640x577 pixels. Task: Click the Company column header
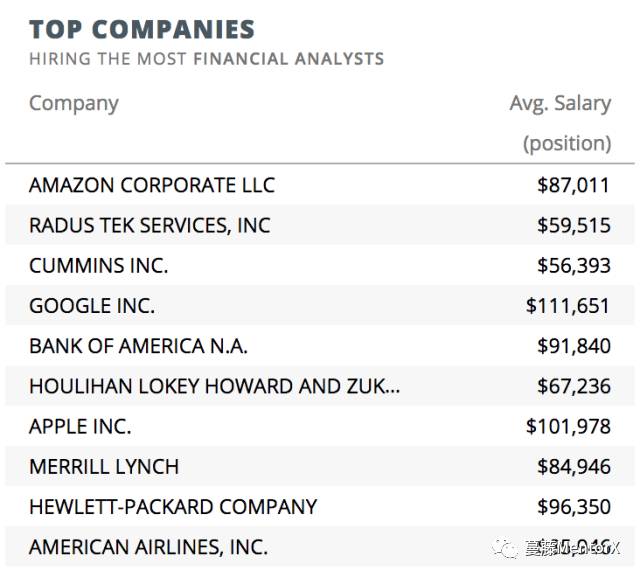tap(73, 103)
